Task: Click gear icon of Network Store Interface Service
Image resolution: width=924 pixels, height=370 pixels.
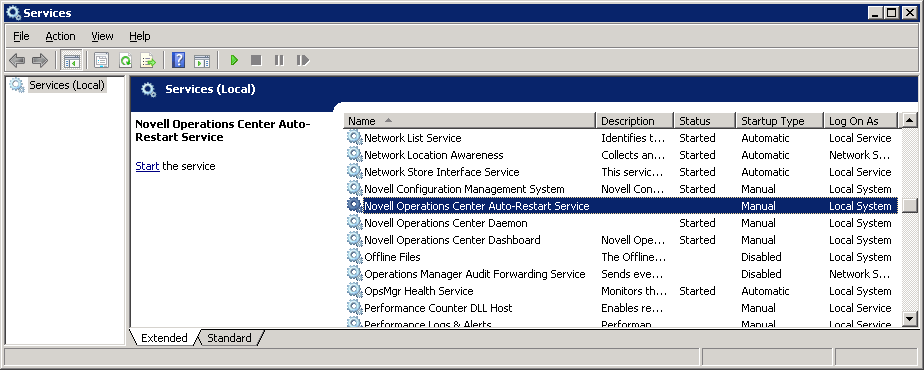Action: [354, 171]
